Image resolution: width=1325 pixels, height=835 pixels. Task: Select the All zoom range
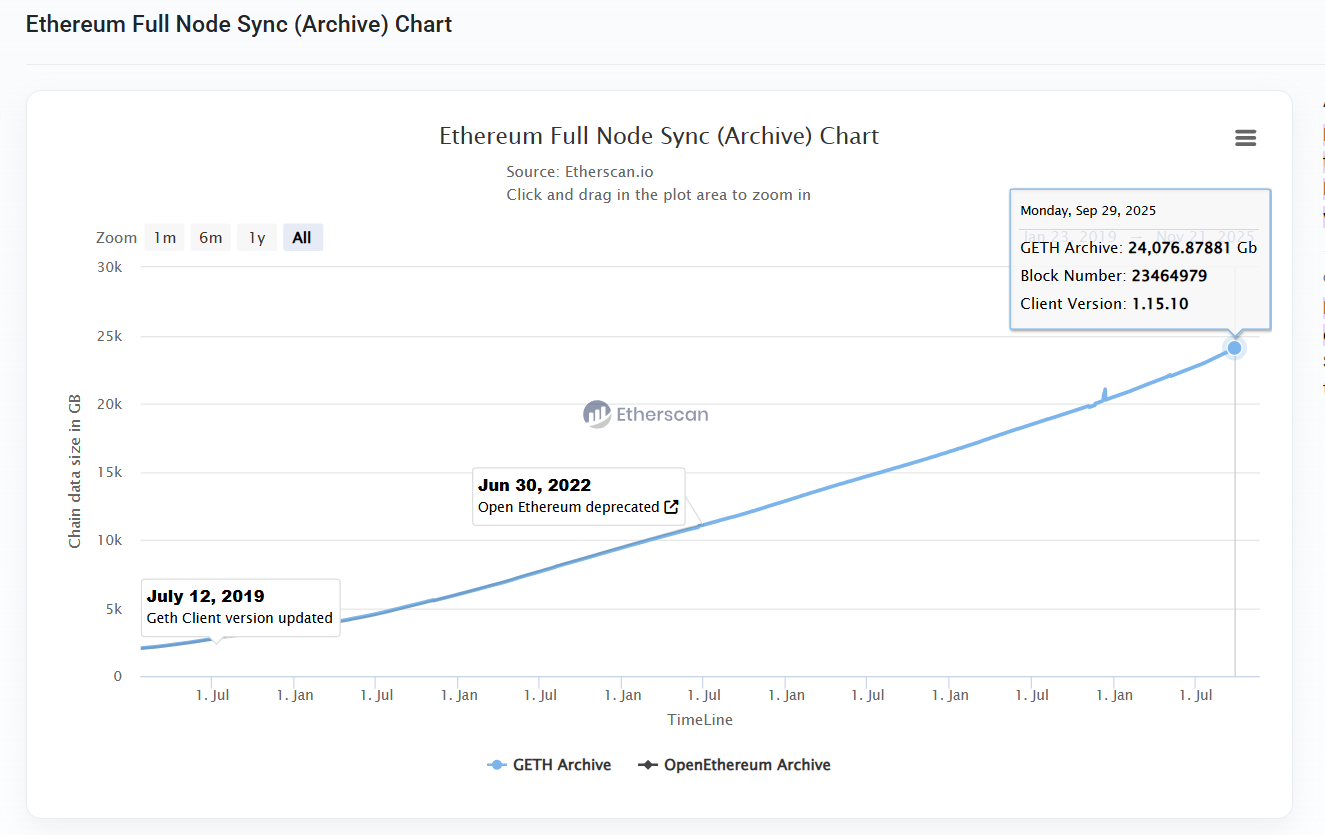coord(302,238)
